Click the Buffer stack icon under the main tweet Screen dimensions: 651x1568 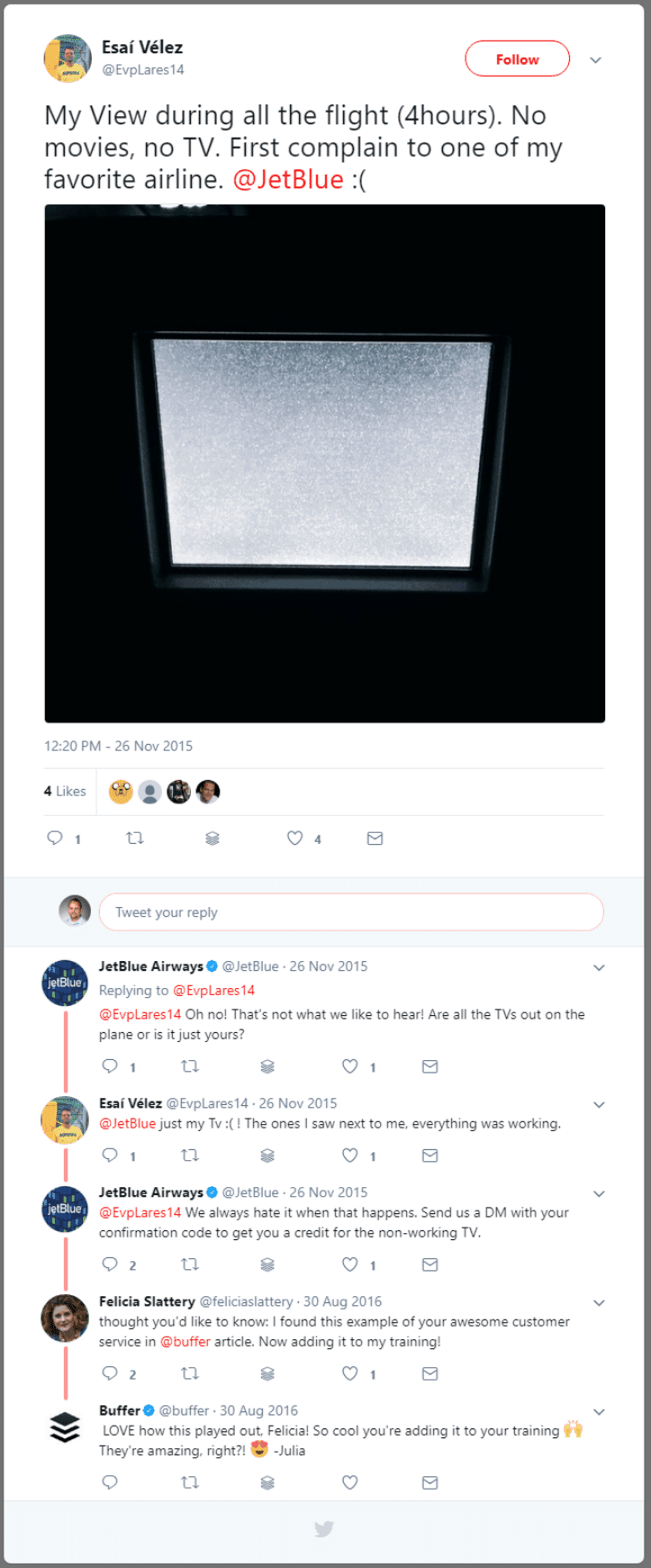point(212,838)
